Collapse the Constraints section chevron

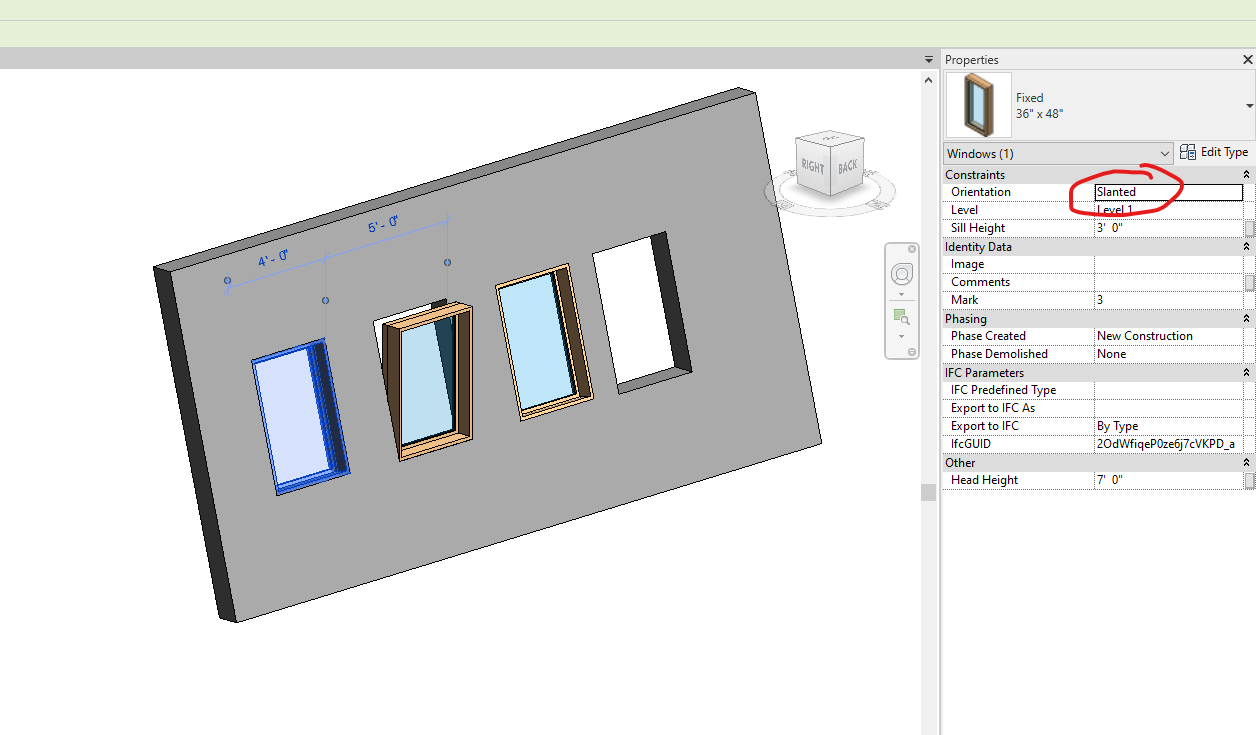click(x=1246, y=174)
